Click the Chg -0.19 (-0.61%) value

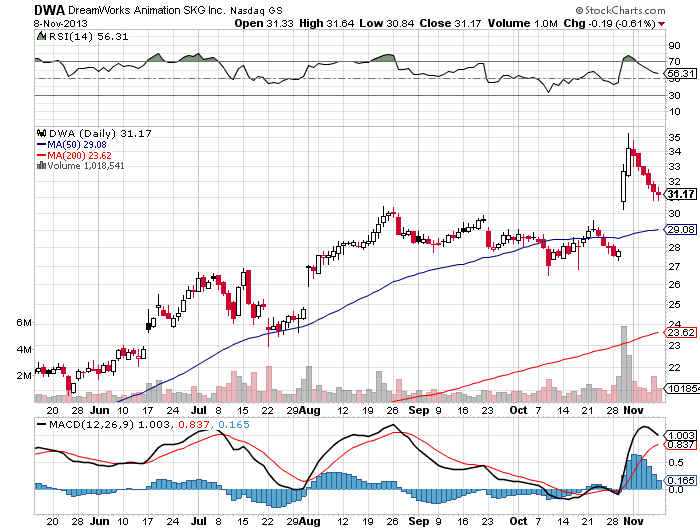click(x=609, y=23)
